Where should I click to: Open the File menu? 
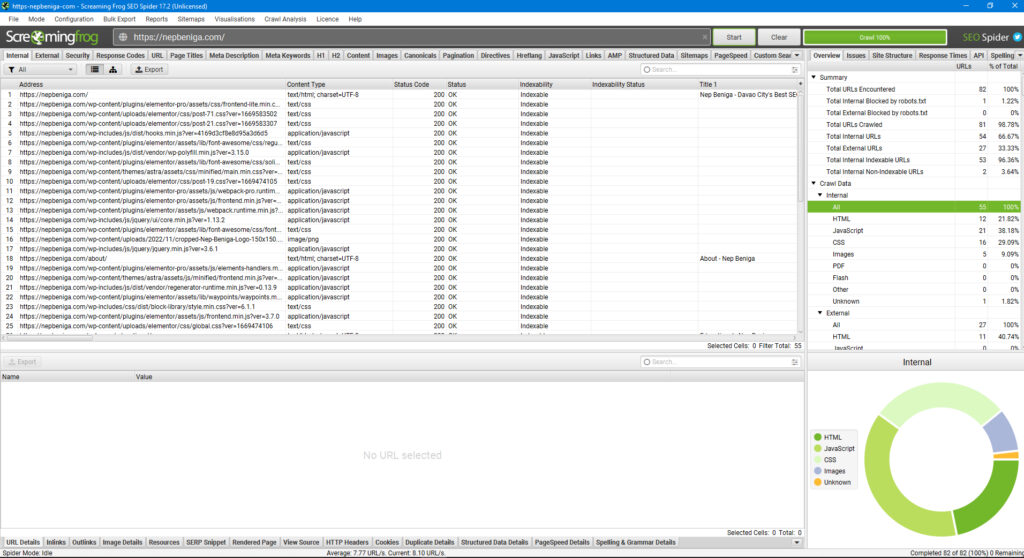coord(13,19)
